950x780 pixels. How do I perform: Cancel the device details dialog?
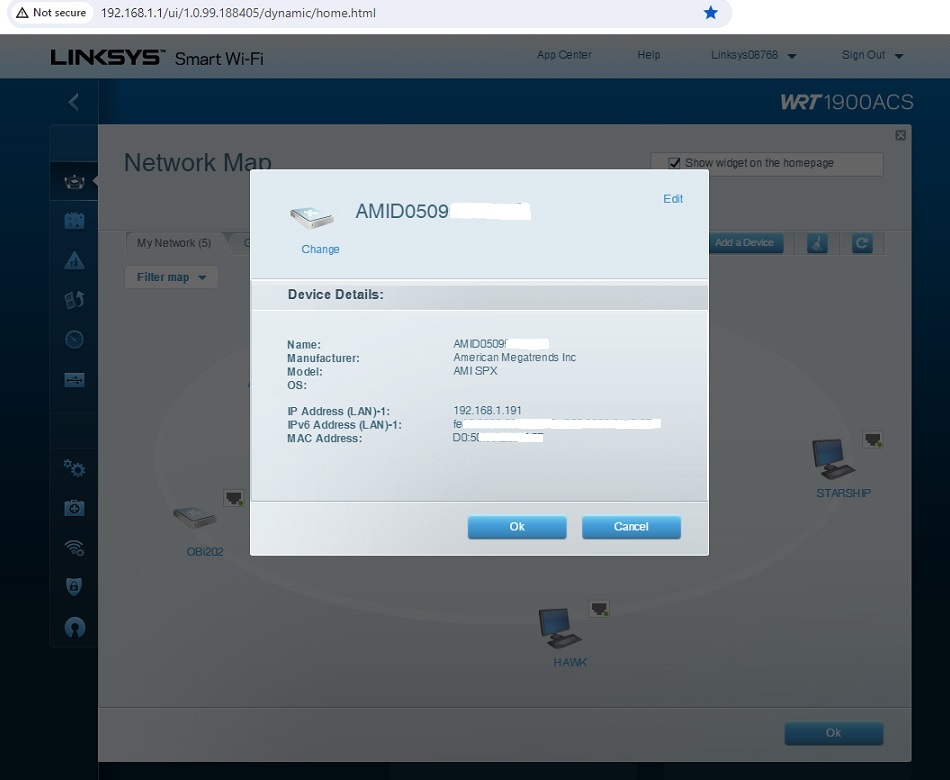(631, 527)
